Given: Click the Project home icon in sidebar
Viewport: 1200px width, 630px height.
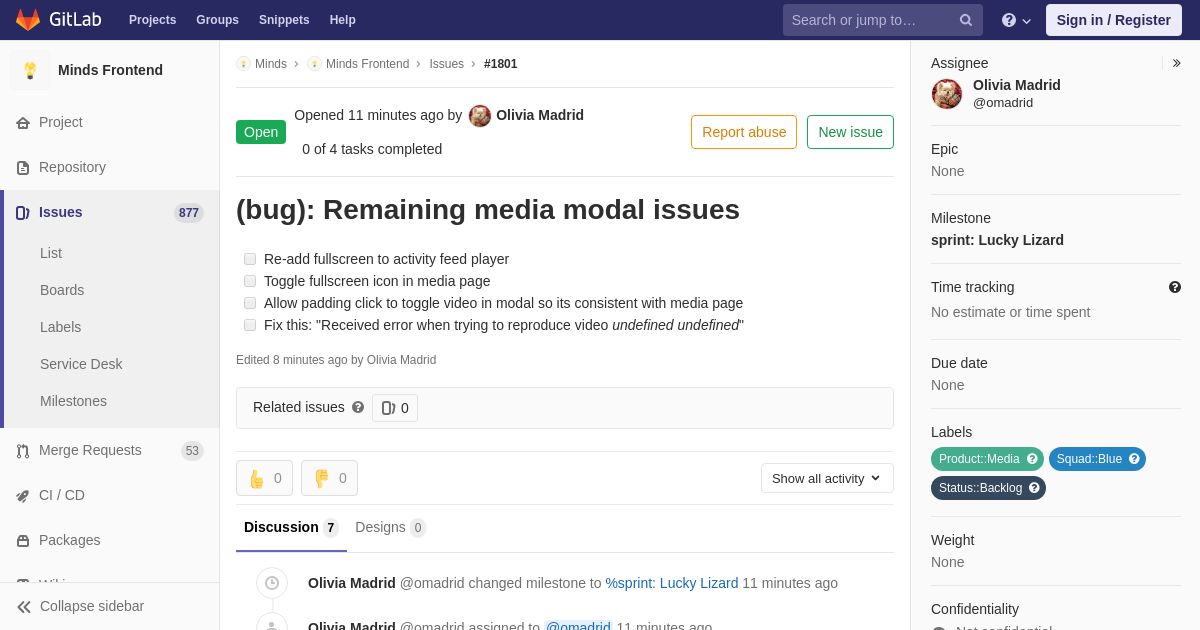Looking at the screenshot, I should 23,122.
